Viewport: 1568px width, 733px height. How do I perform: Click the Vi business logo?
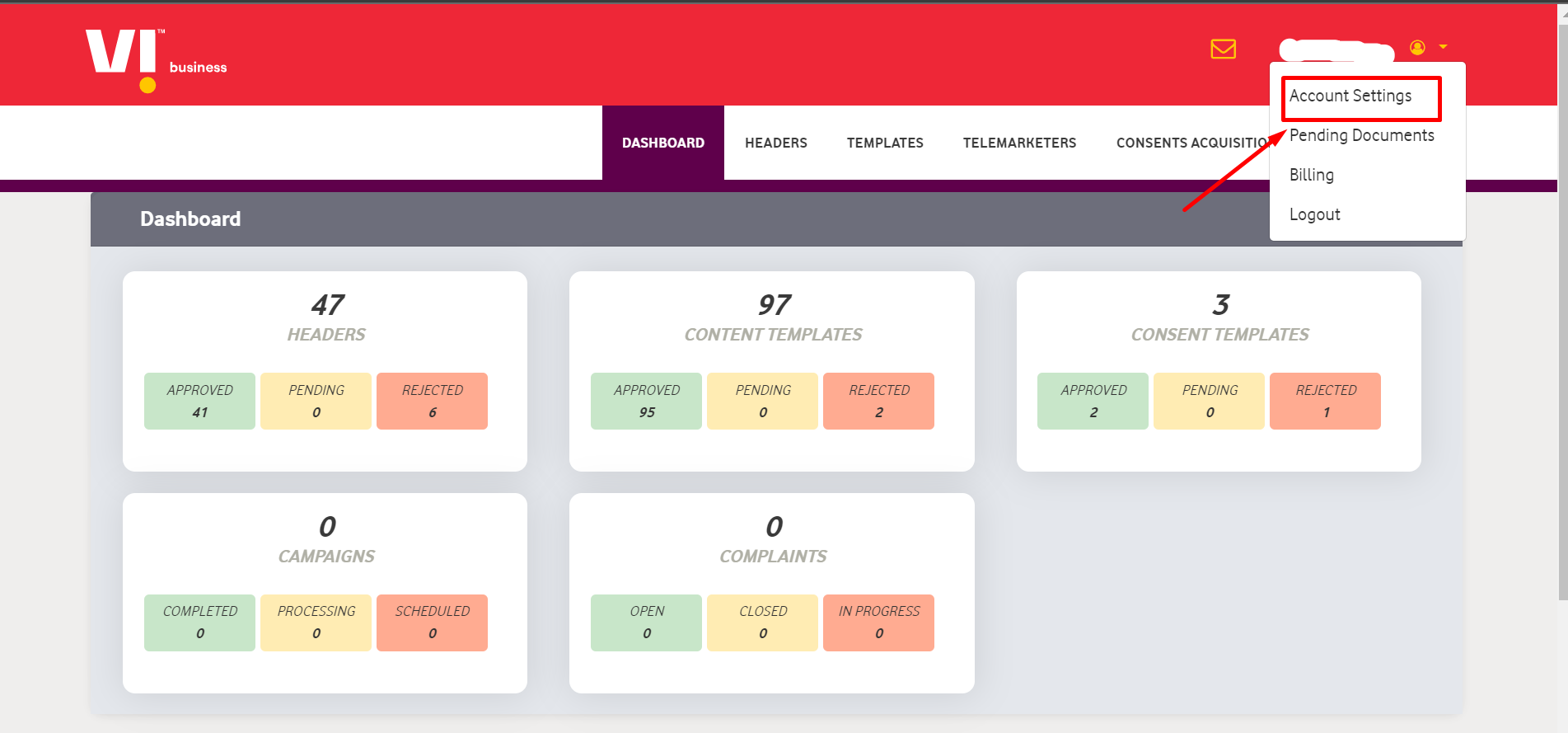tap(157, 60)
